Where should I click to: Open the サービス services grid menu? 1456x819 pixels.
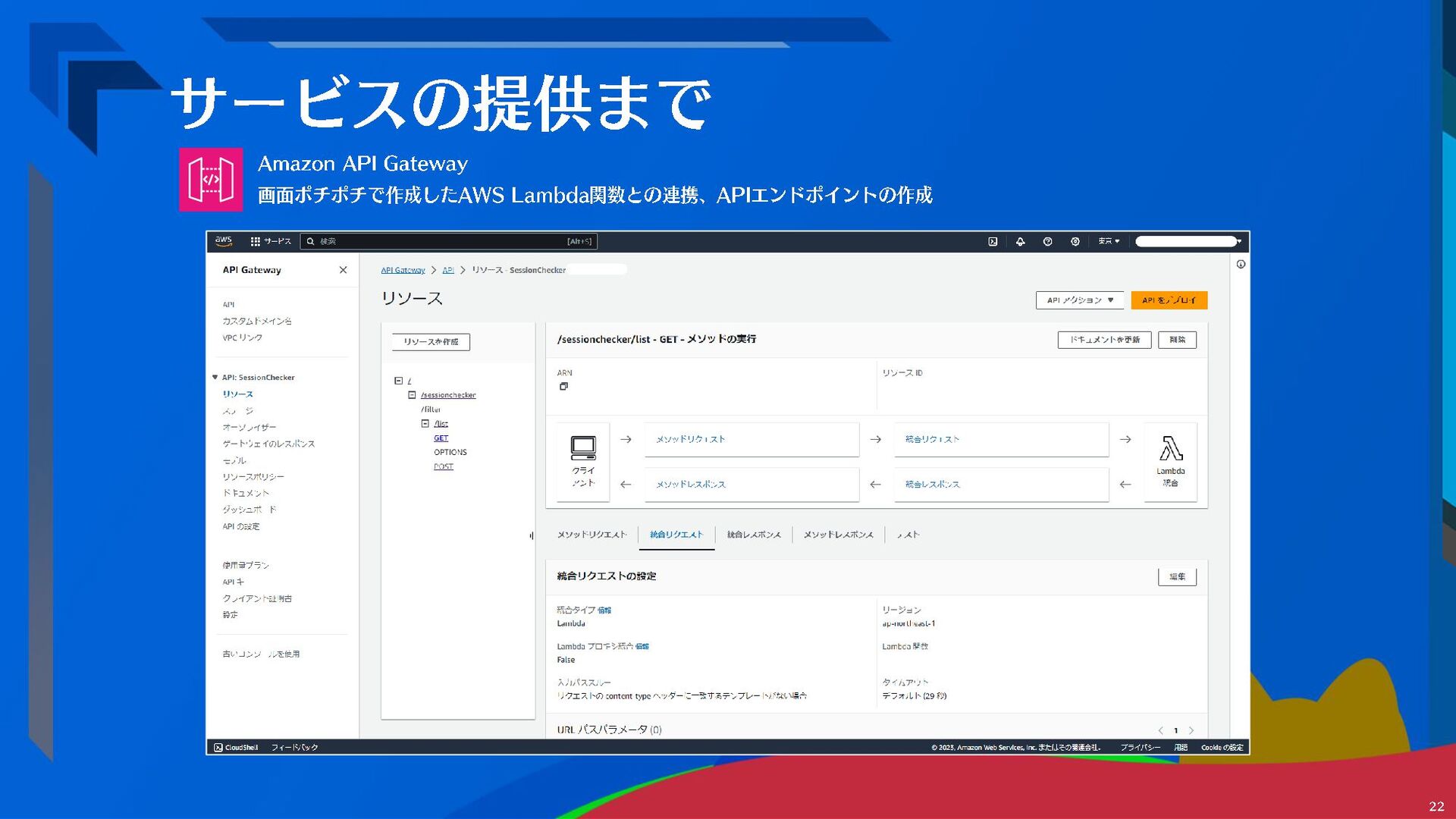pos(271,241)
